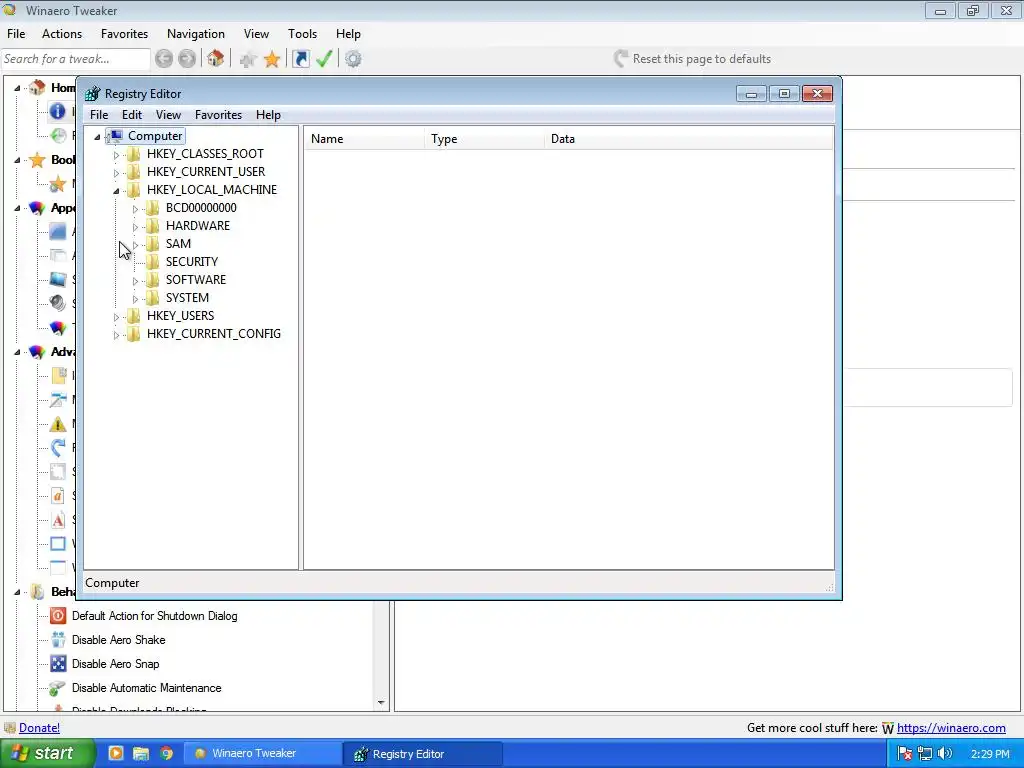
Task: Click the Forward arrow in Winaero toolbar
Action: pos(187,59)
